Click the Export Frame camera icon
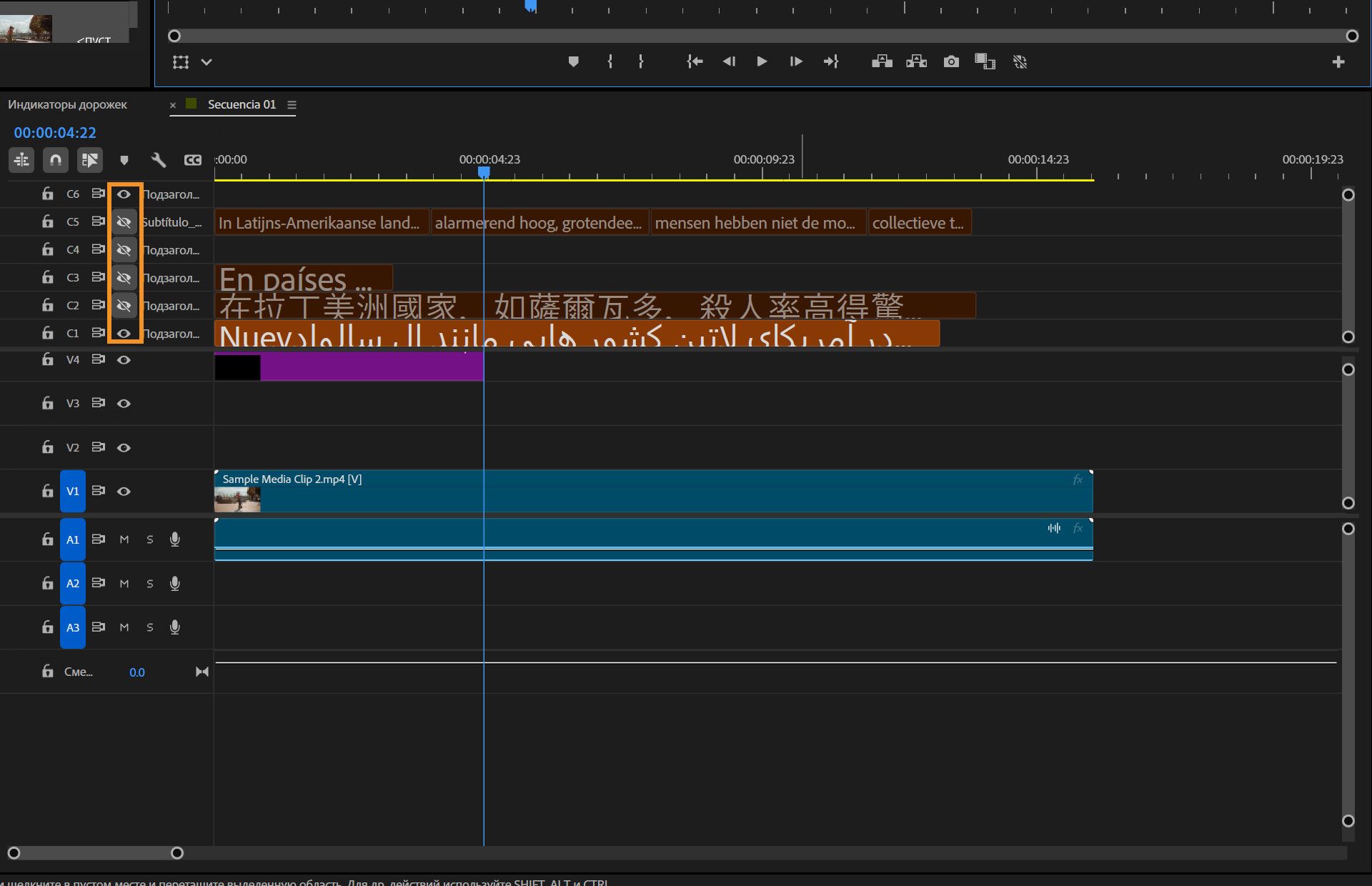Screen dimensions: 1372x886 (x=950, y=62)
